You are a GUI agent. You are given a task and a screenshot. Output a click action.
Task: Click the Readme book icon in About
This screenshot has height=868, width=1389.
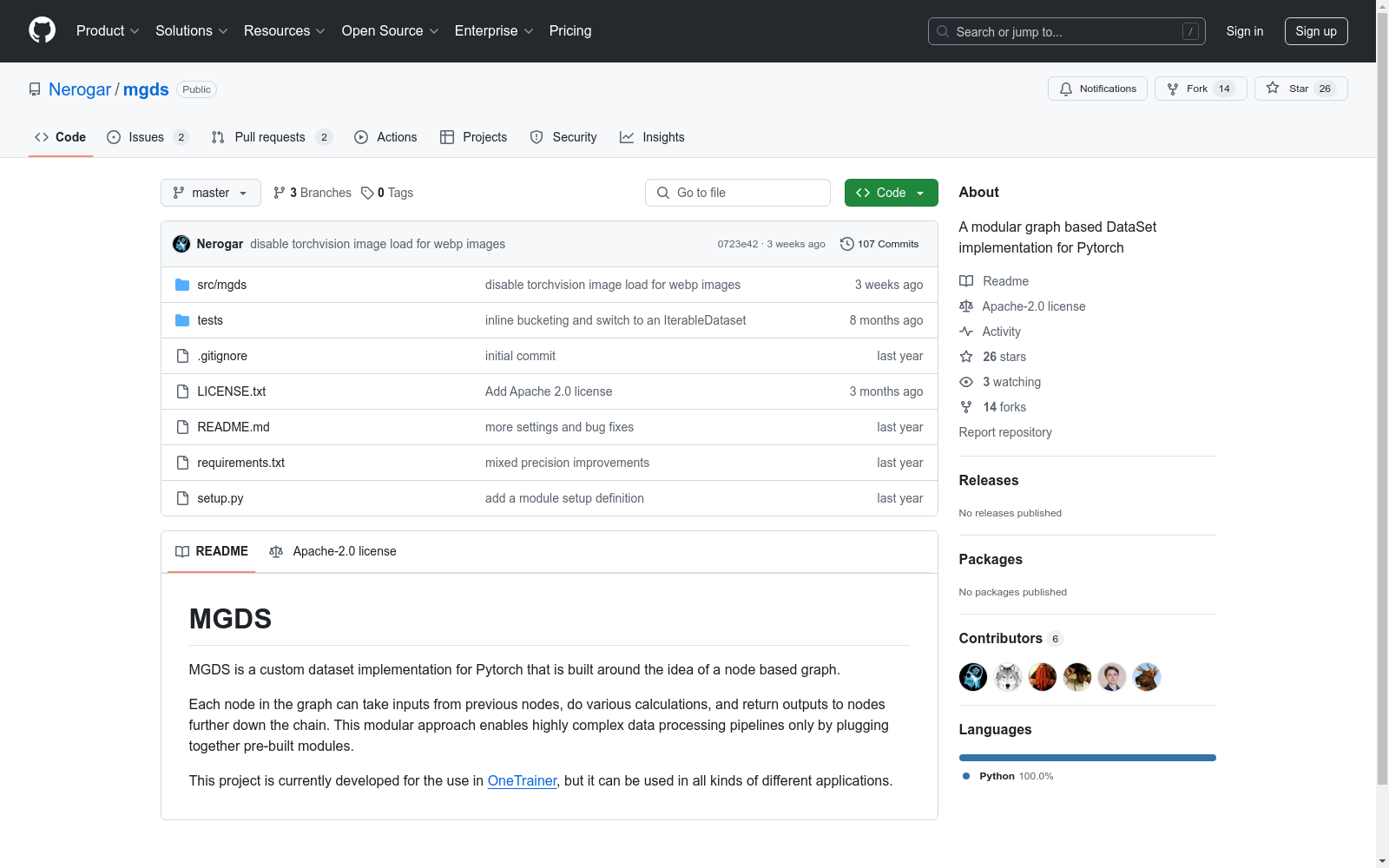pos(966,281)
